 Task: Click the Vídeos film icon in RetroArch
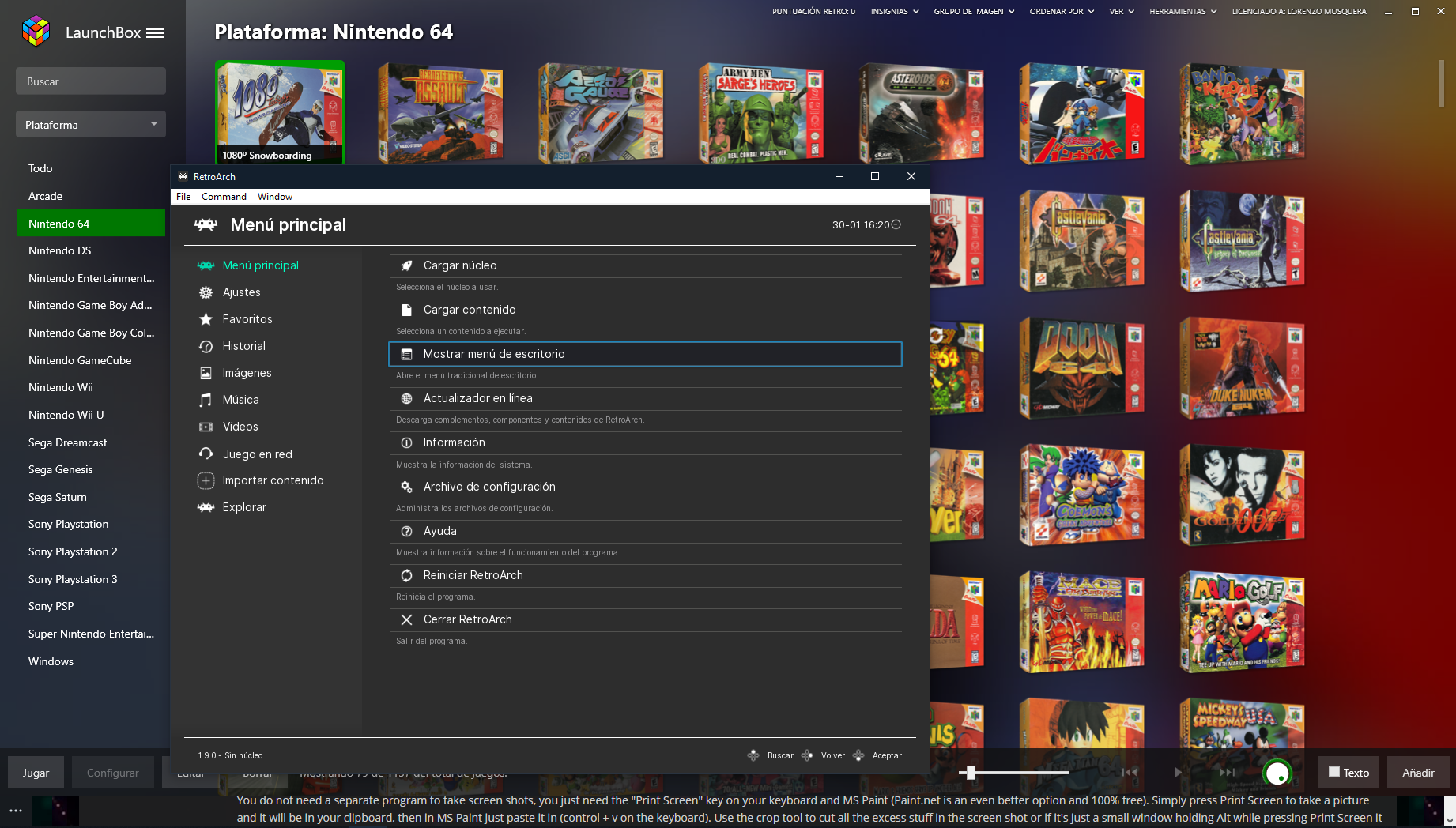206,427
